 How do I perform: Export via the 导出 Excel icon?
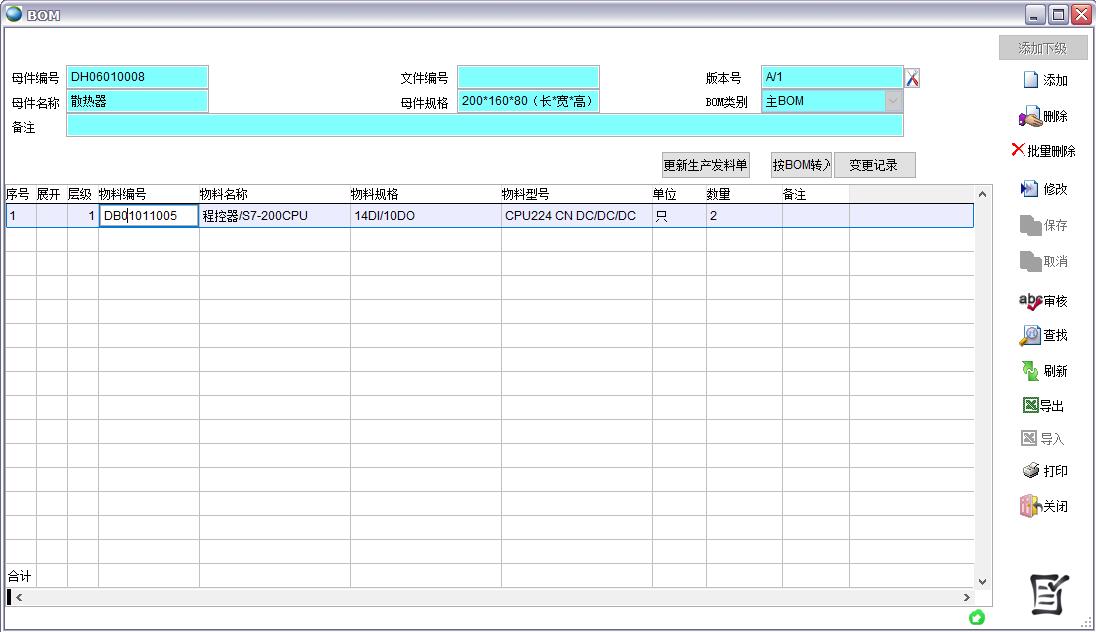(x=1044, y=406)
